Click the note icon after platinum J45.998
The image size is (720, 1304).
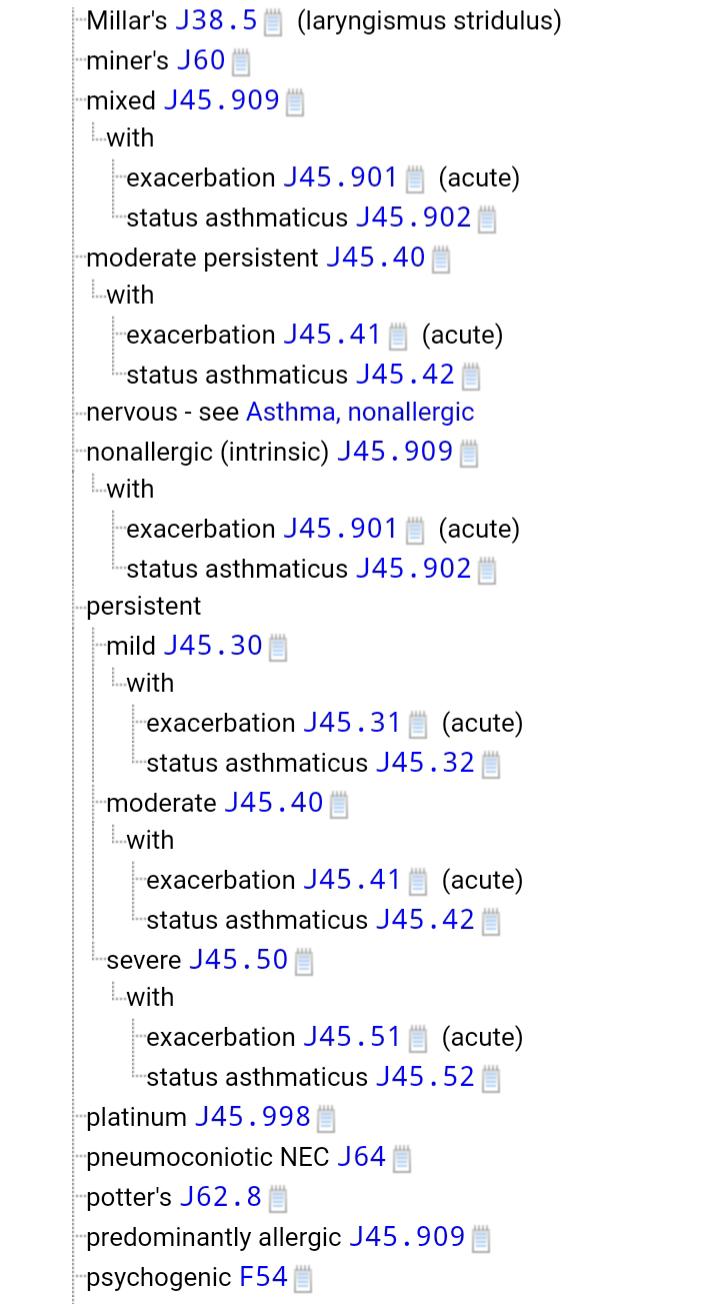(325, 1118)
